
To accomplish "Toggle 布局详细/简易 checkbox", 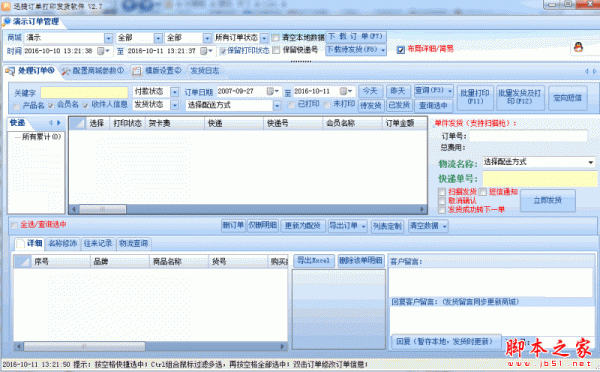I will tap(401, 50).
